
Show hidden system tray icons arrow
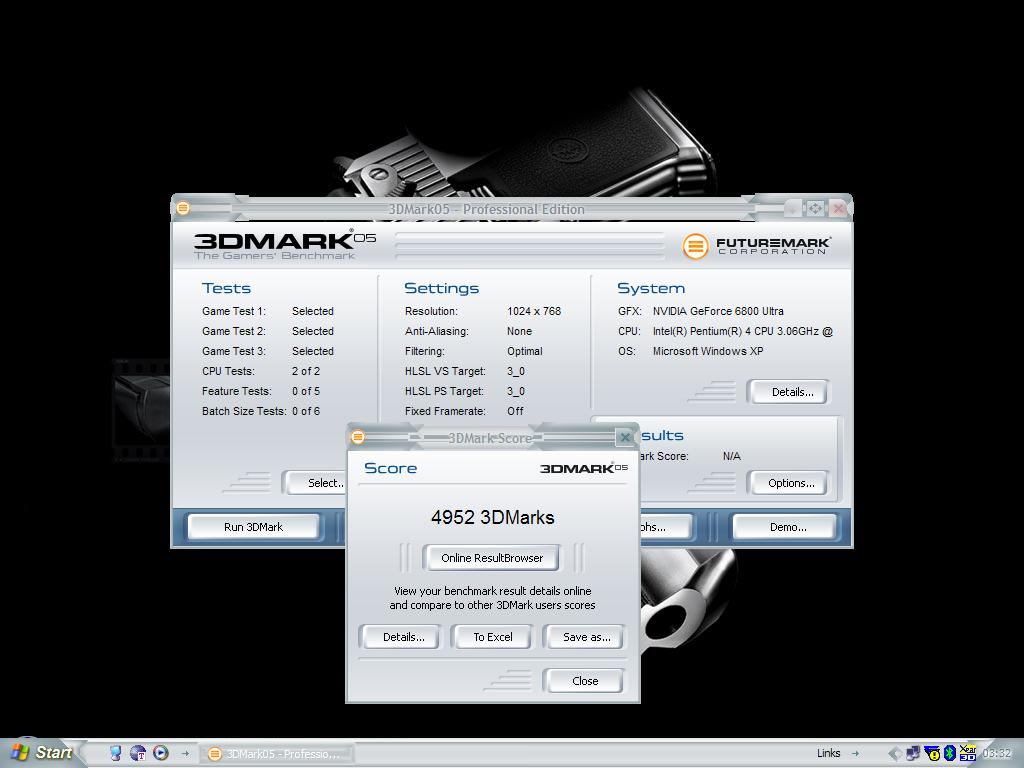pyautogui.click(x=895, y=754)
